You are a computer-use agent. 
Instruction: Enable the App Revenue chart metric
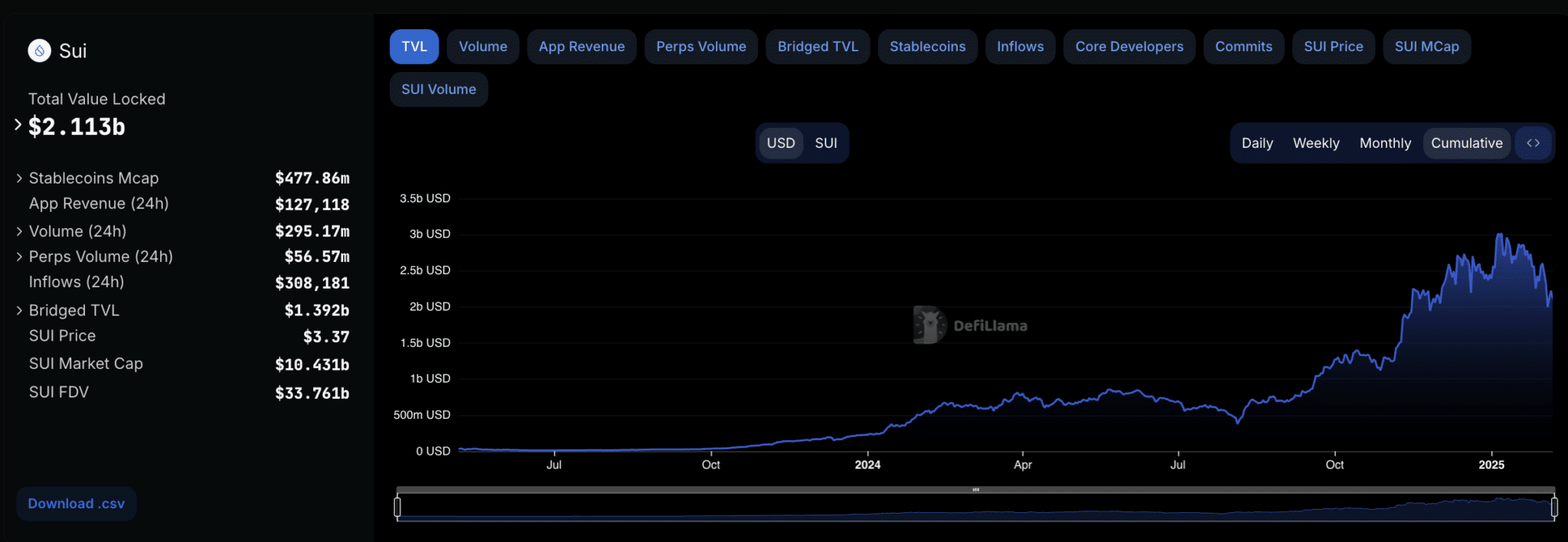tap(581, 47)
